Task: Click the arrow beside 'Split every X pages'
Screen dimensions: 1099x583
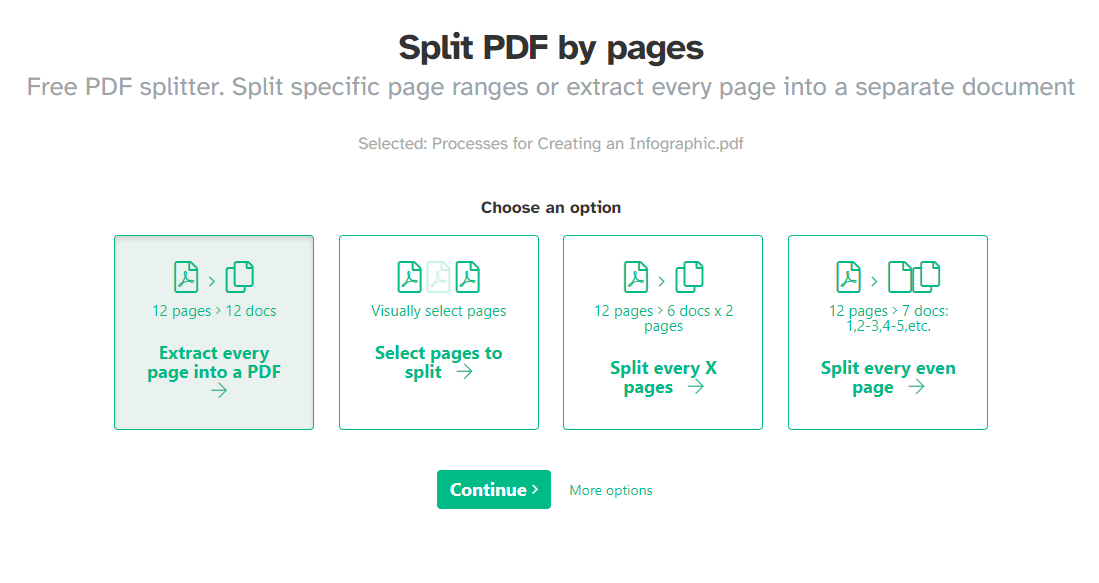Action: click(696, 387)
